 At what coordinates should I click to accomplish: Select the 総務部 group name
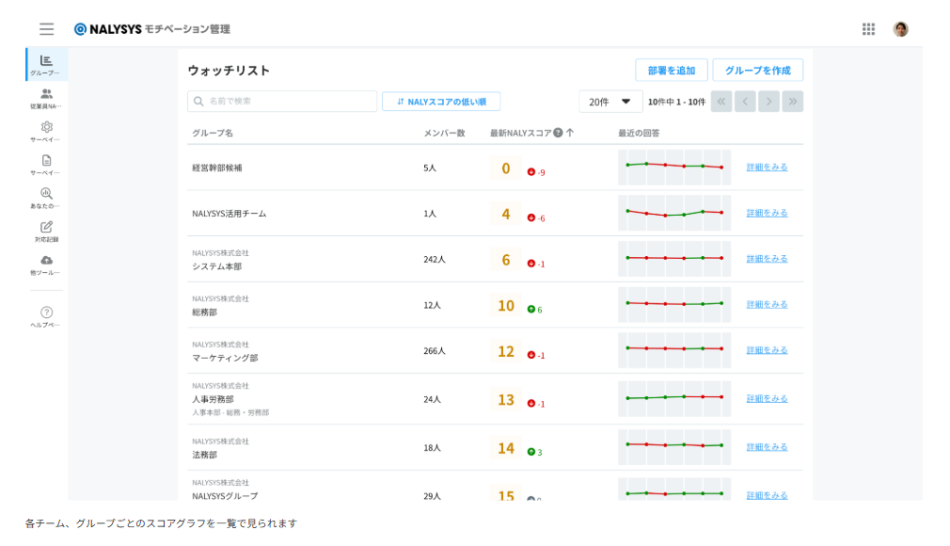click(x=204, y=312)
